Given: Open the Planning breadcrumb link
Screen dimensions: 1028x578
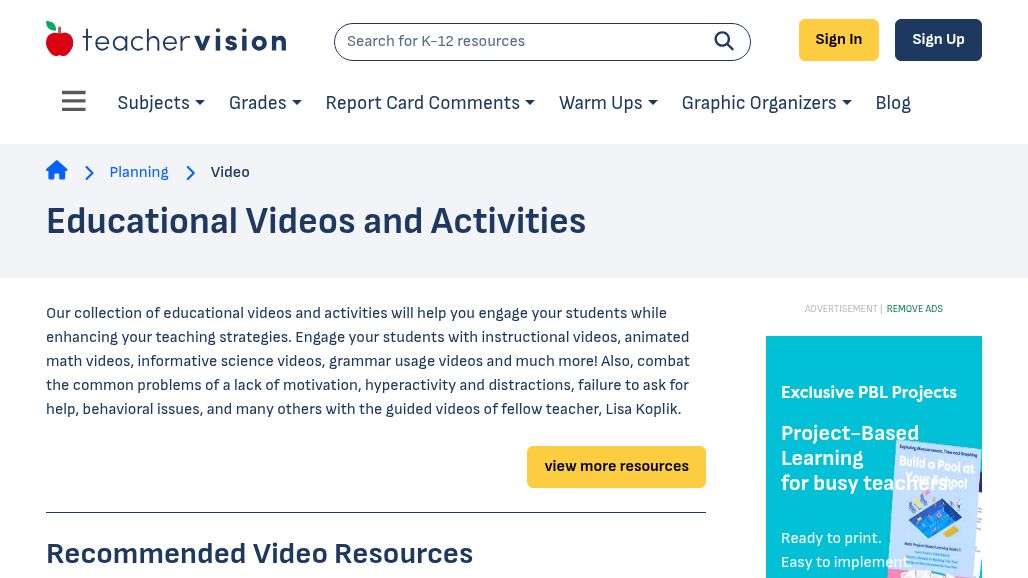Looking at the screenshot, I should [x=139, y=172].
